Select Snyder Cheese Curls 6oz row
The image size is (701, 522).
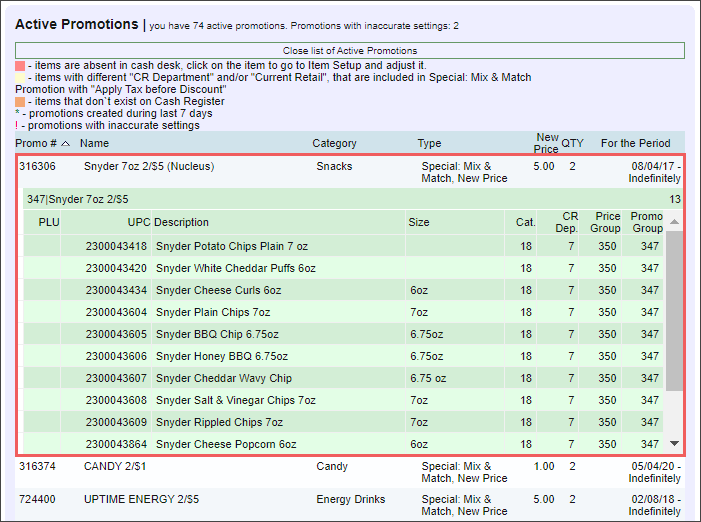(218, 290)
